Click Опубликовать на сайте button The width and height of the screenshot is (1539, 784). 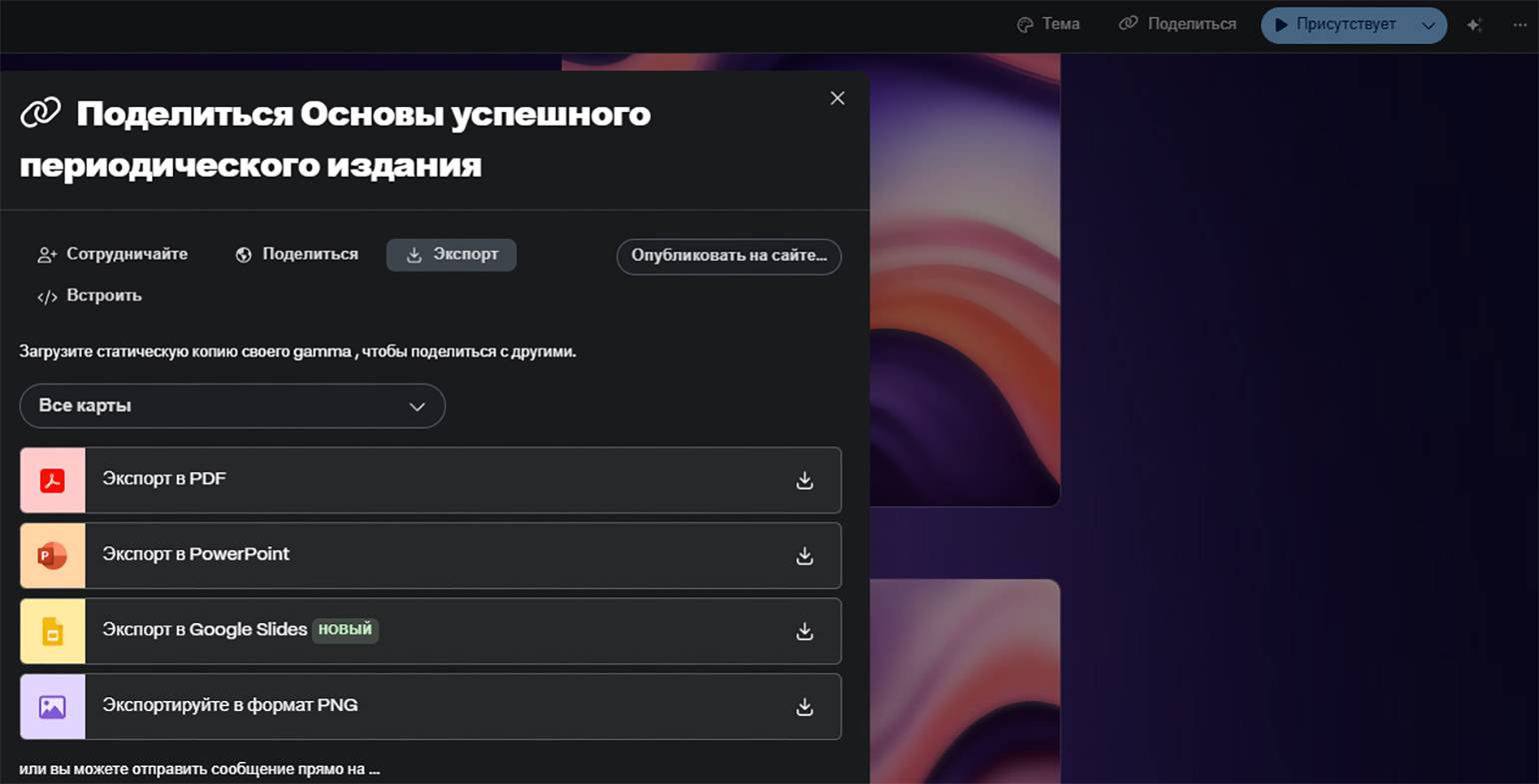(729, 256)
